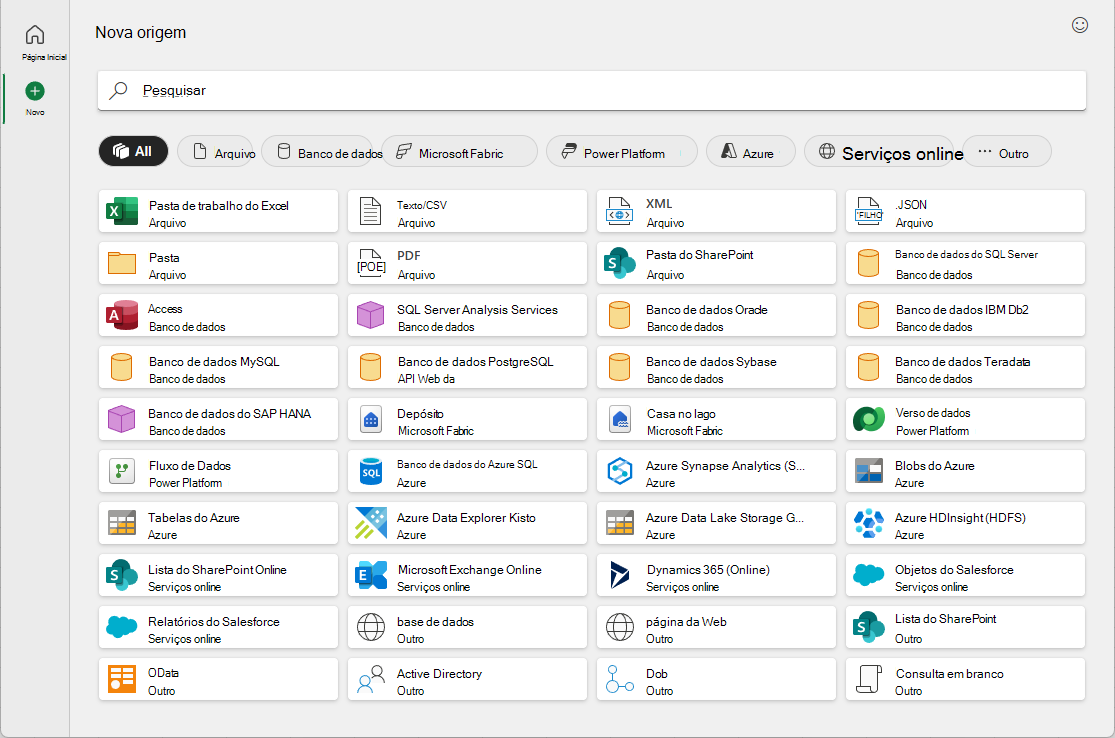Click the Azure SQL database icon
This screenshot has width=1115, height=738.
pyautogui.click(x=370, y=471)
